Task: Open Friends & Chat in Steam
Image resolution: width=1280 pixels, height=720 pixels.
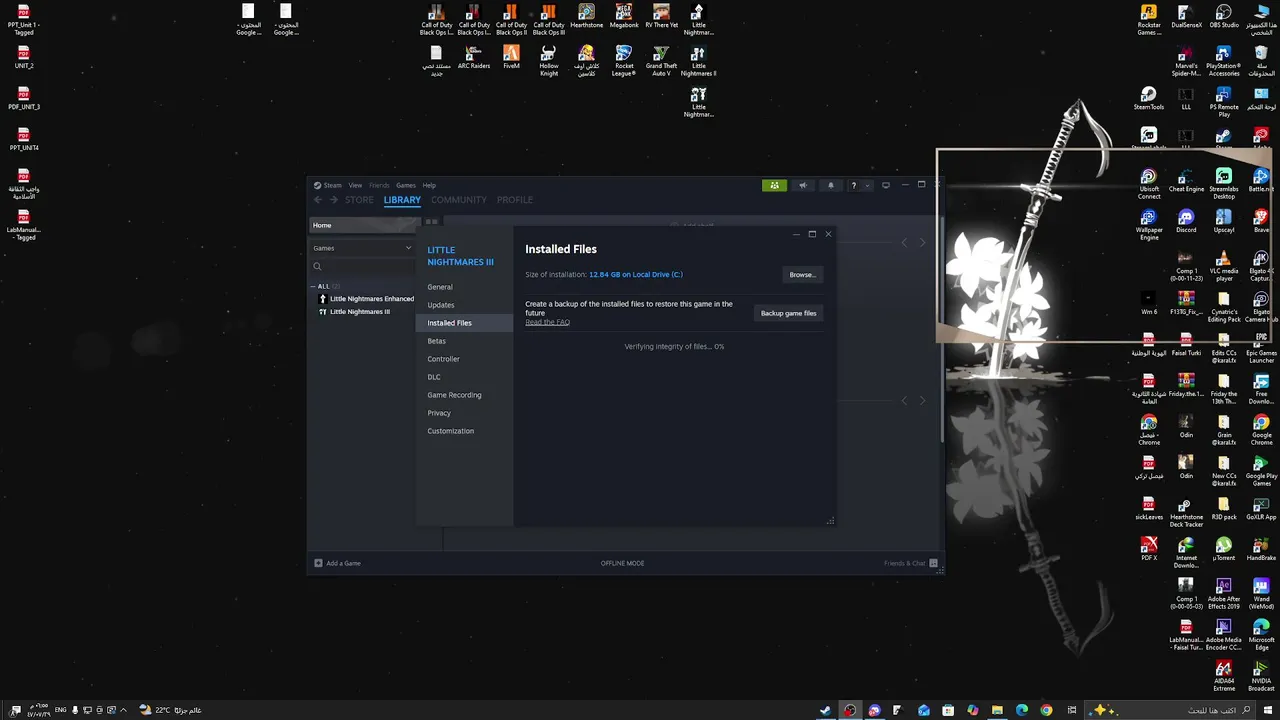Action: click(x=911, y=563)
